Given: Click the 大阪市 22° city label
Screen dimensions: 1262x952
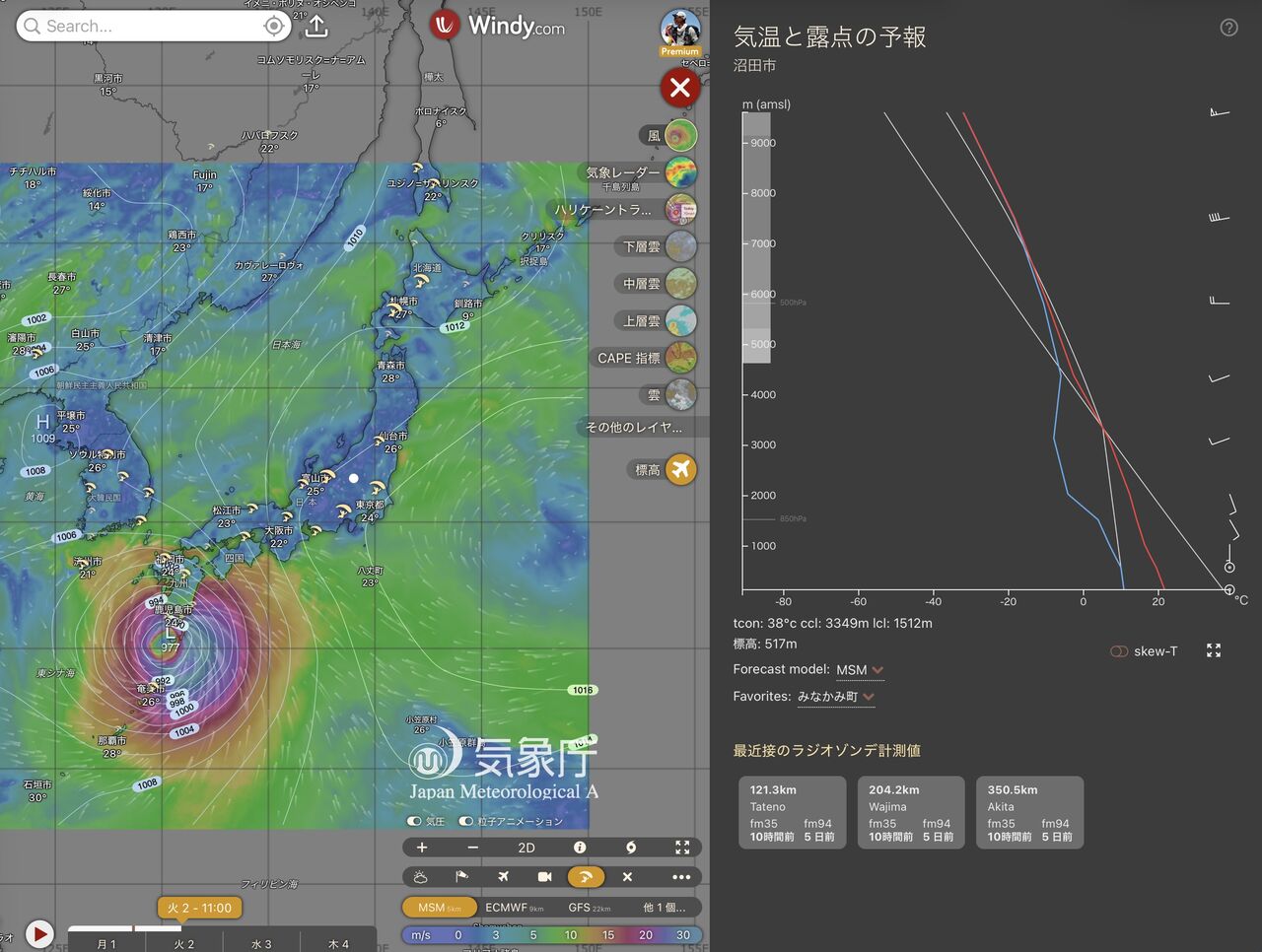Looking at the screenshot, I should pyautogui.click(x=279, y=536).
